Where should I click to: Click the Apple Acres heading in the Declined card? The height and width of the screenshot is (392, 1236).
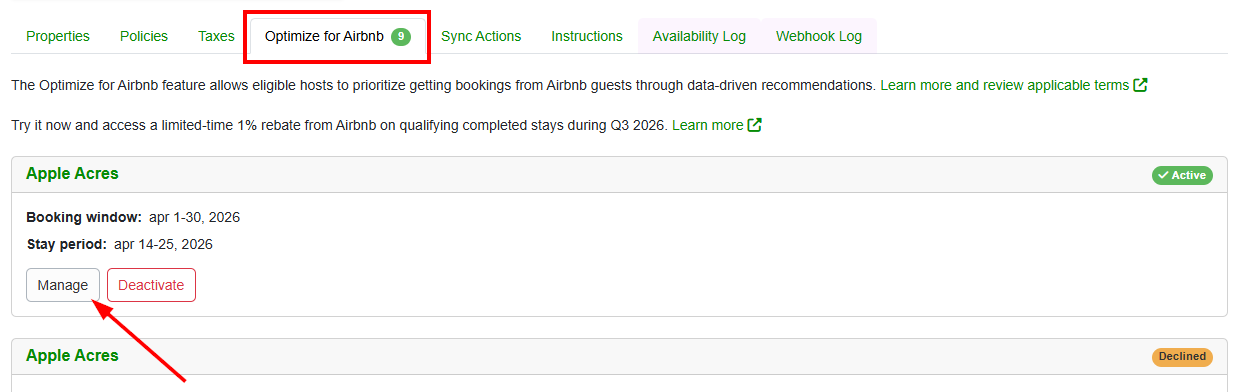click(x=72, y=355)
